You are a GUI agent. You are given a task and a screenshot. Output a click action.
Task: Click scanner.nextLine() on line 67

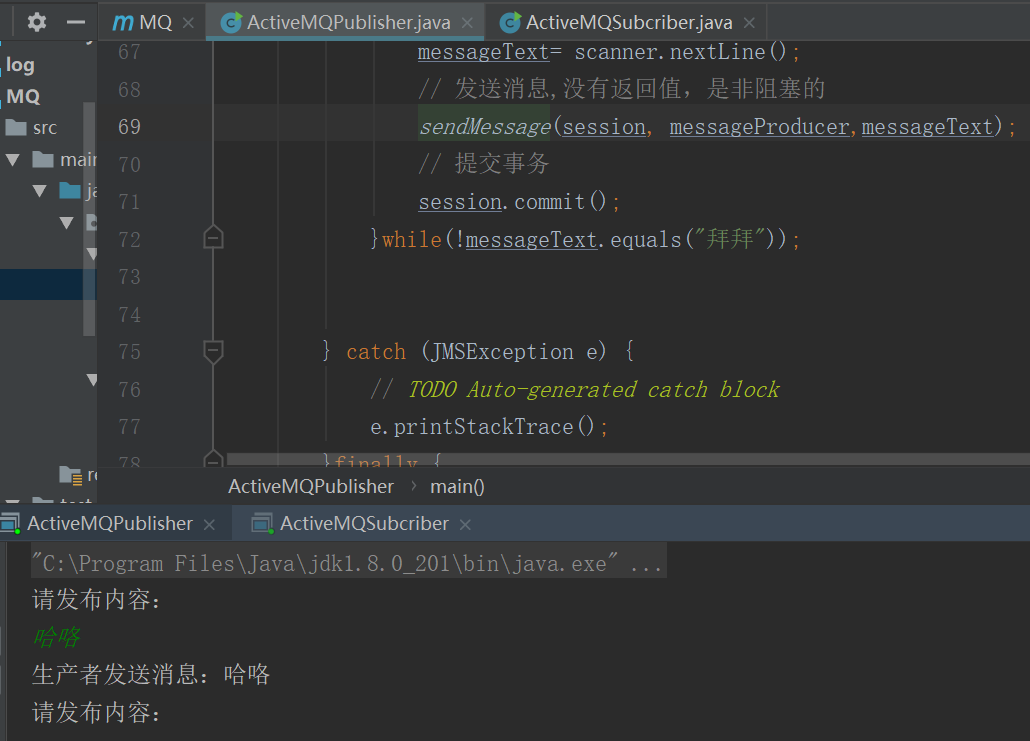point(681,52)
